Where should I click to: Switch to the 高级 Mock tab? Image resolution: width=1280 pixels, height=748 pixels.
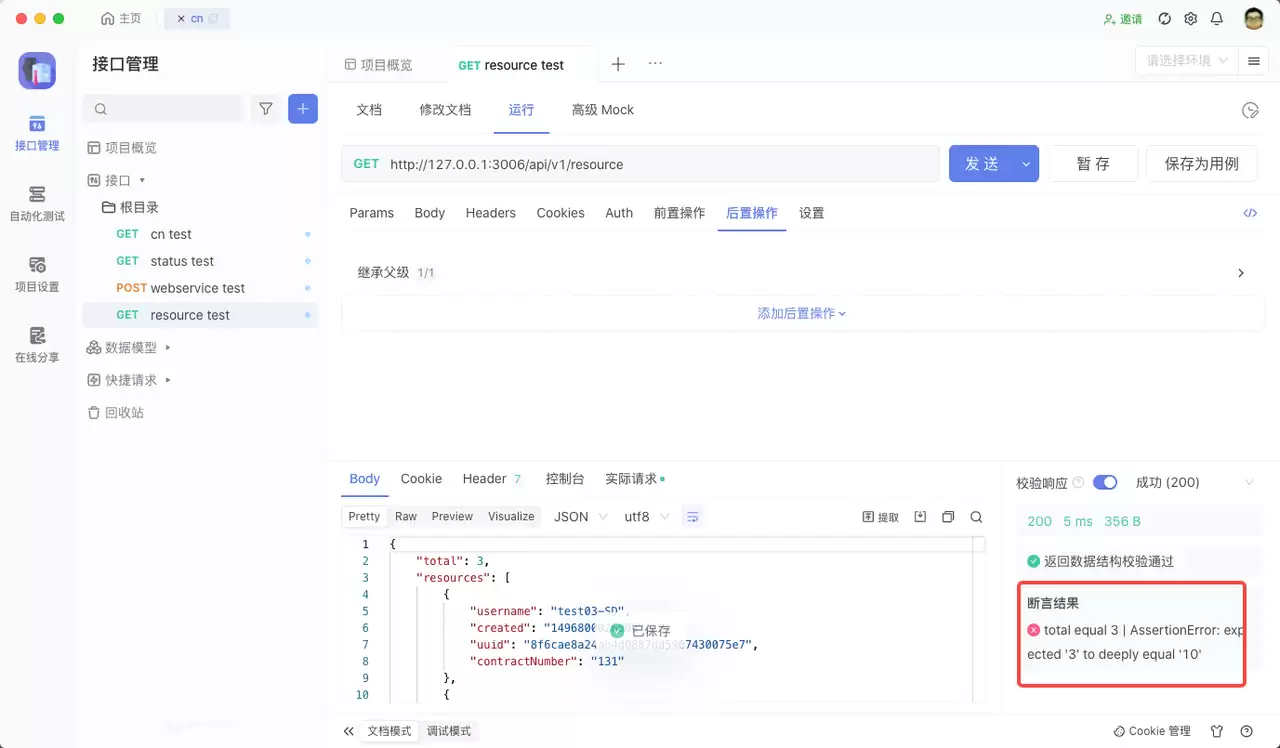click(602, 110)
